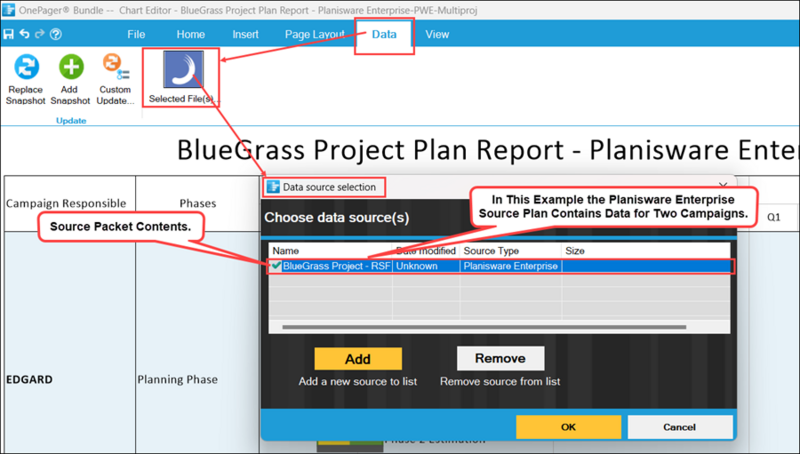The image size is (800, 454).
Task: Select the BlueGrass Project - RSF row name
Action: point(336,266)
